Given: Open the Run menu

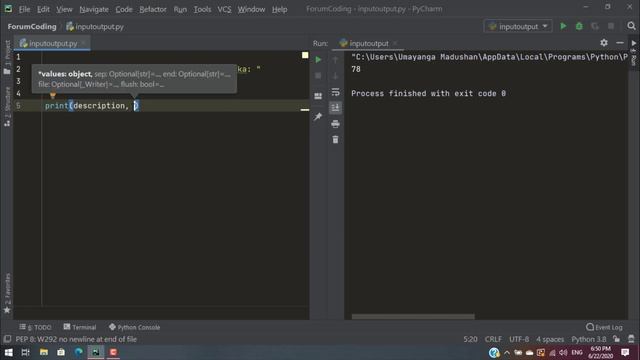Looking at the screenshot, I should tap(180, 9).
